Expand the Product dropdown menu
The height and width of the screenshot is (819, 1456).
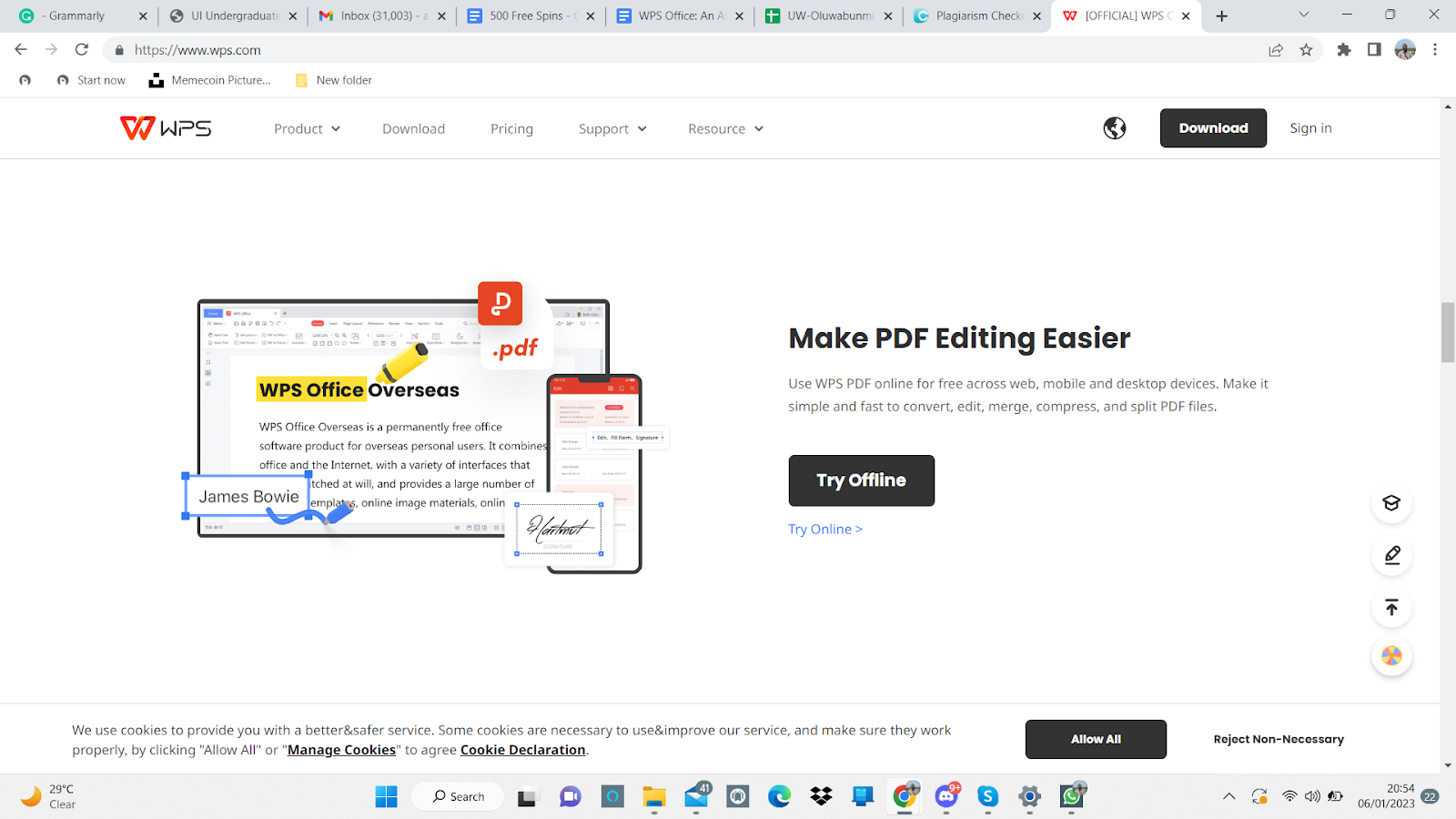308,129
